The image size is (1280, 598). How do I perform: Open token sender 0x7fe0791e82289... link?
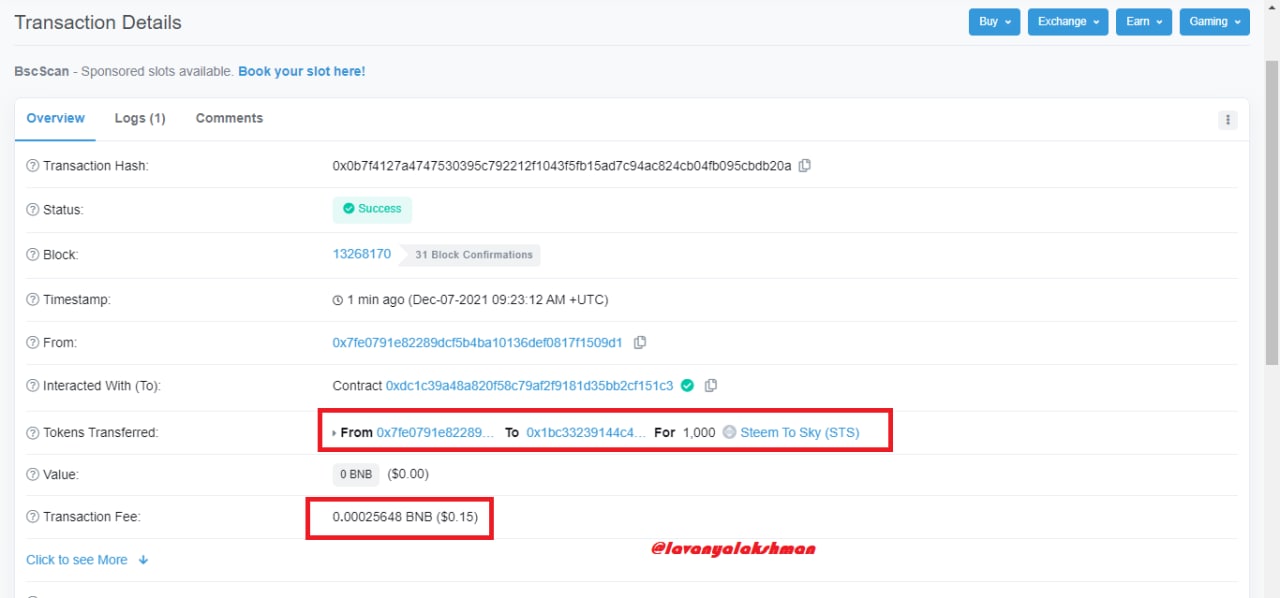[435, 433]
